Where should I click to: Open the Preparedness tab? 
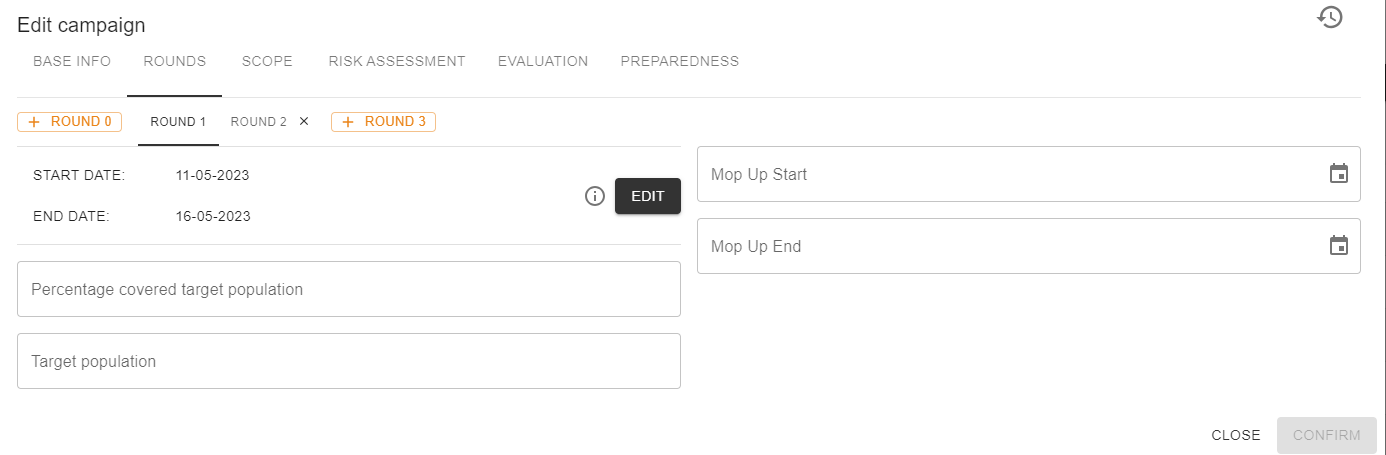tap(680, 61)
